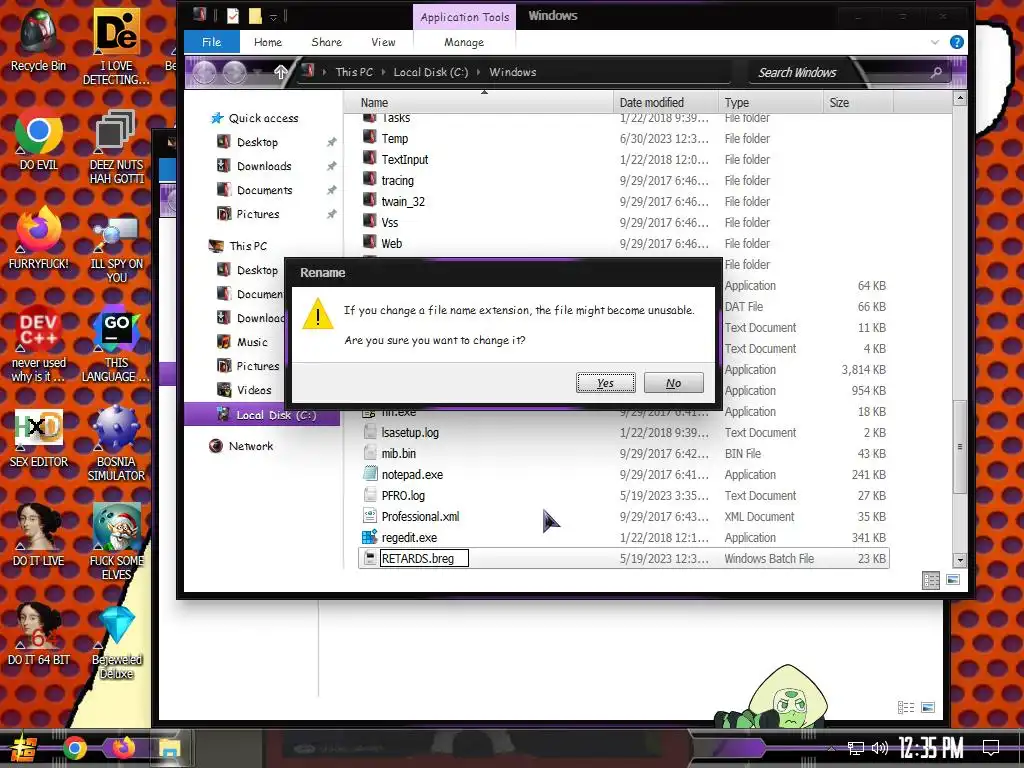Image resolution: width=1024 pixels, height=768 pixels.
Task: Click the volume speaker tray icon
Action: click(880, 748)
